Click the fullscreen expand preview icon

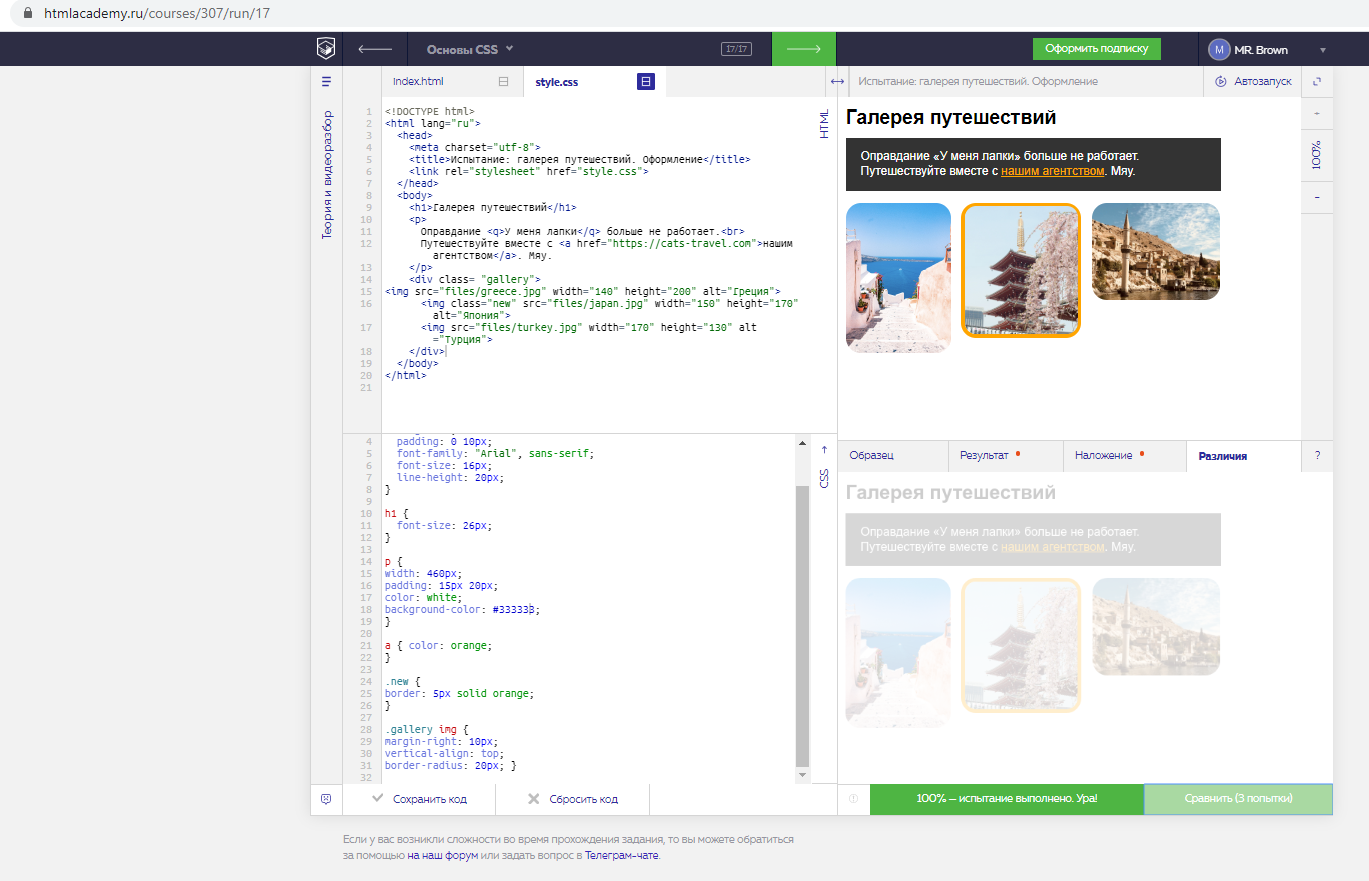tap(1317, 82)
